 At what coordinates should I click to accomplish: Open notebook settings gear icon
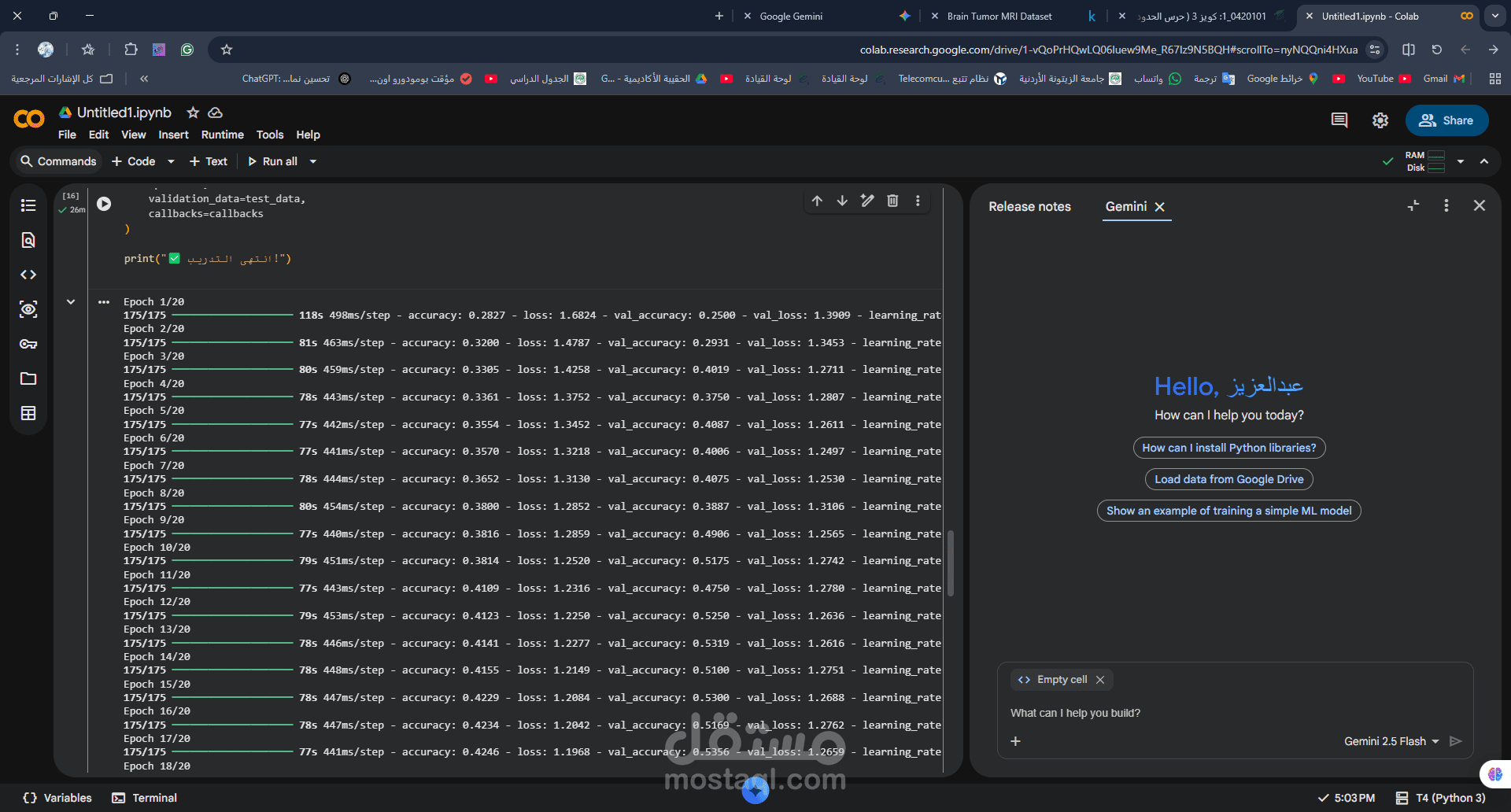point(1380,120)
